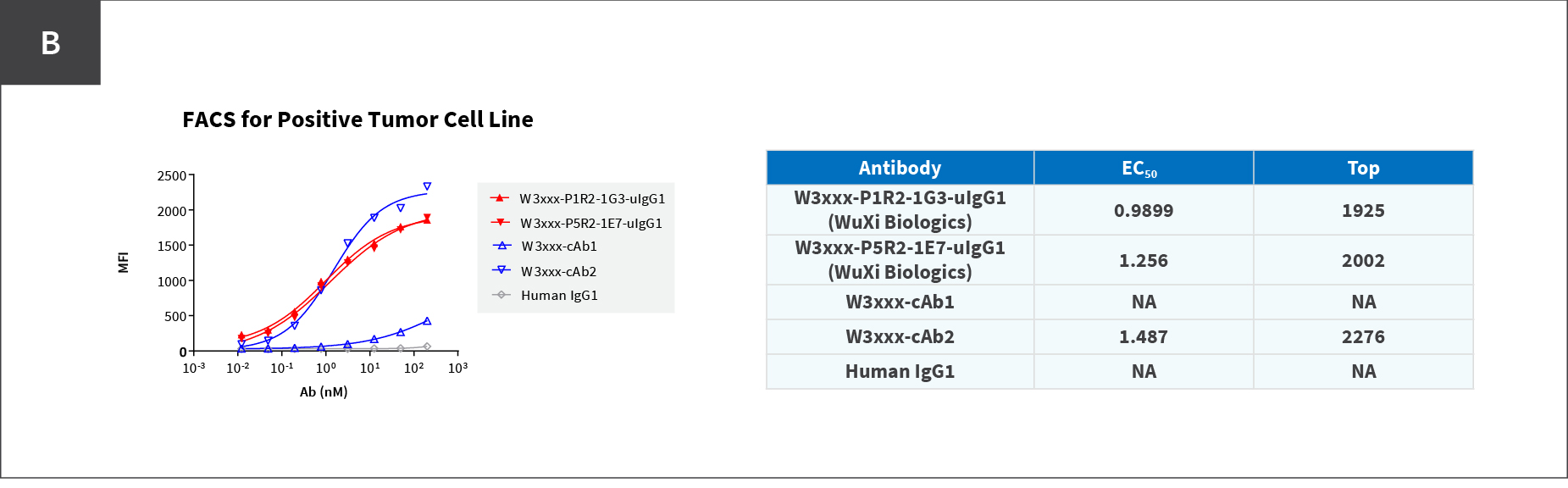Click the dark panel label B
Screen dimensions: 1568x488
click(x=51, y=43)
